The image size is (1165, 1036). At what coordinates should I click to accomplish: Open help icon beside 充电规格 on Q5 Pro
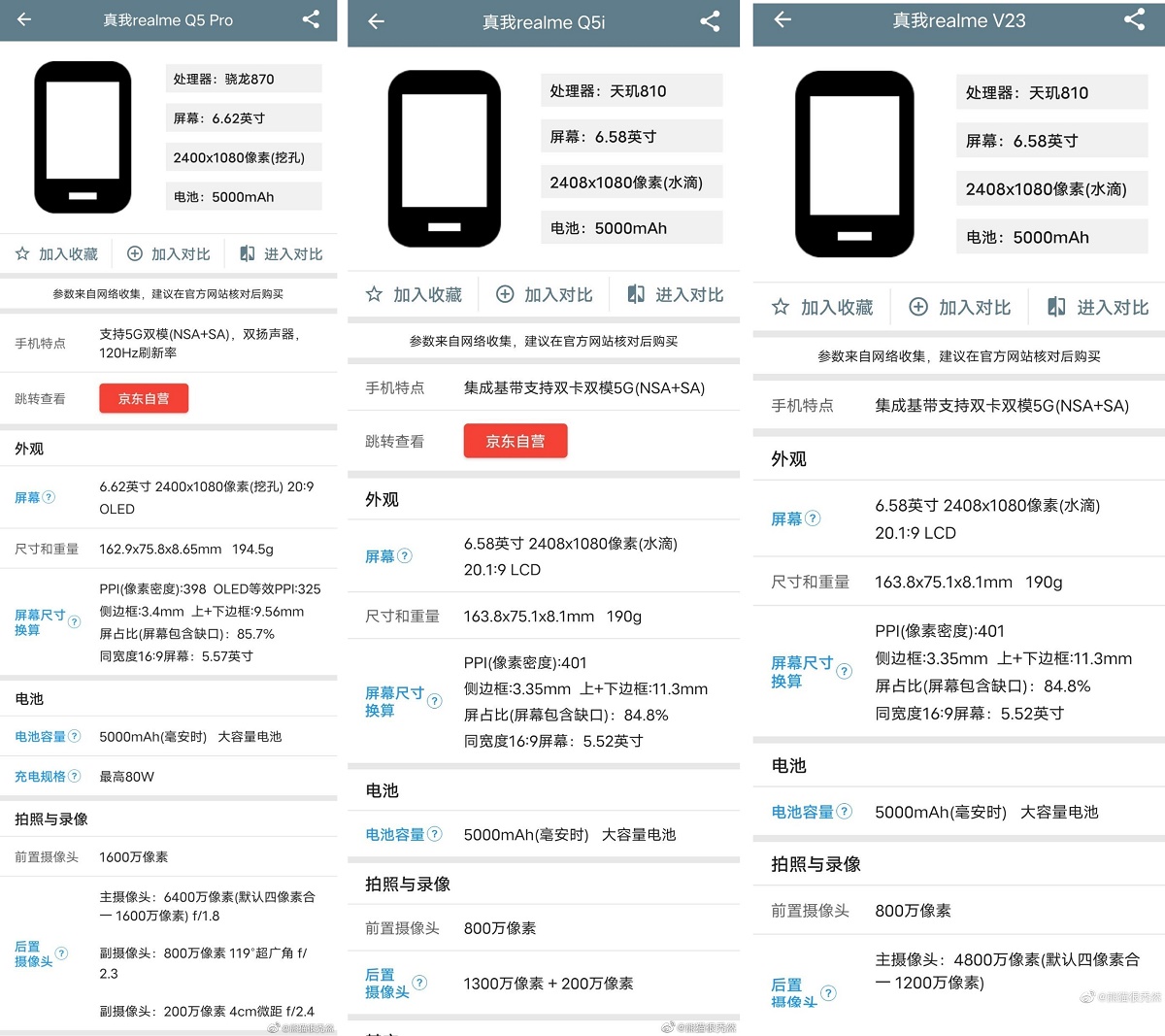pos(75,777)
